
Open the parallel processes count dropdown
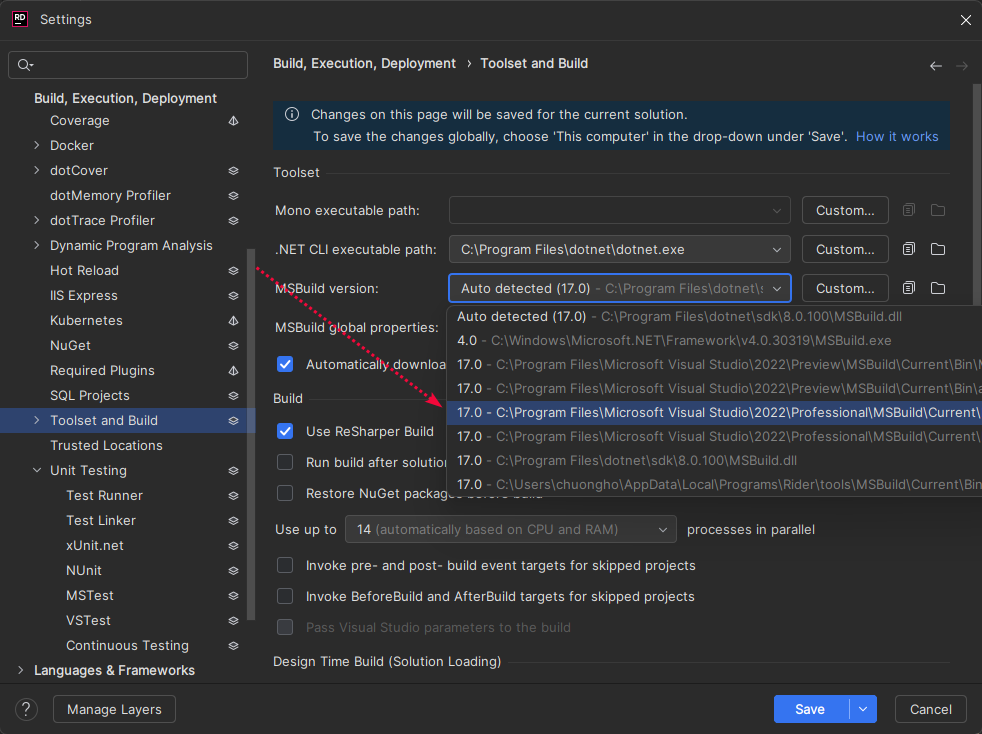point(510,529)
